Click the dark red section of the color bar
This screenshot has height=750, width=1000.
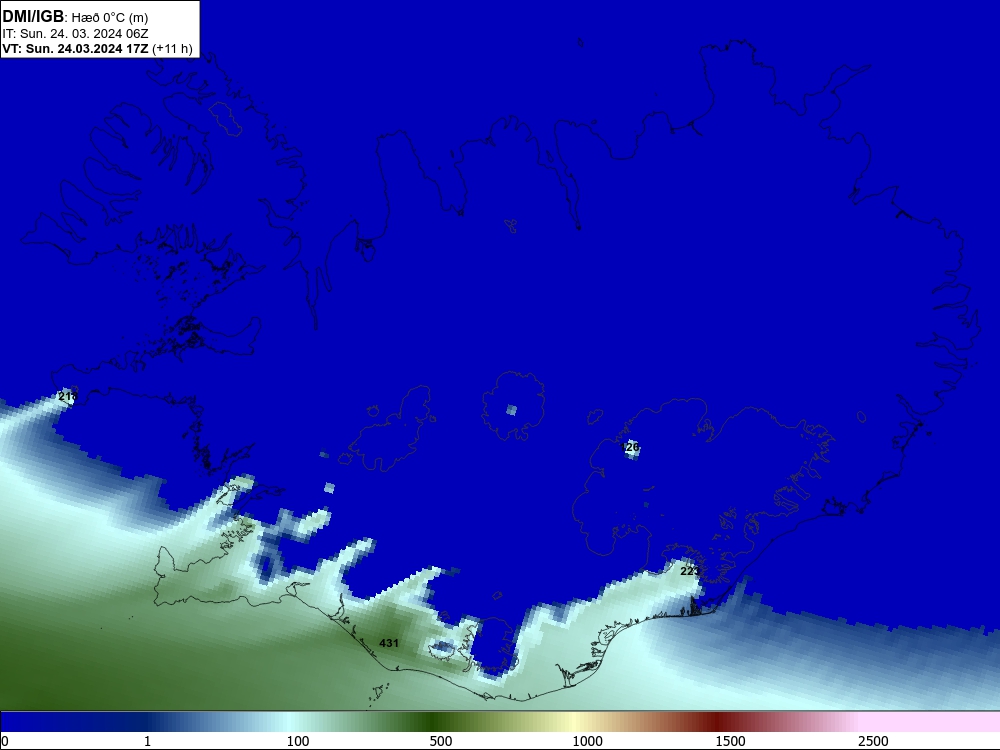(719, 722)
